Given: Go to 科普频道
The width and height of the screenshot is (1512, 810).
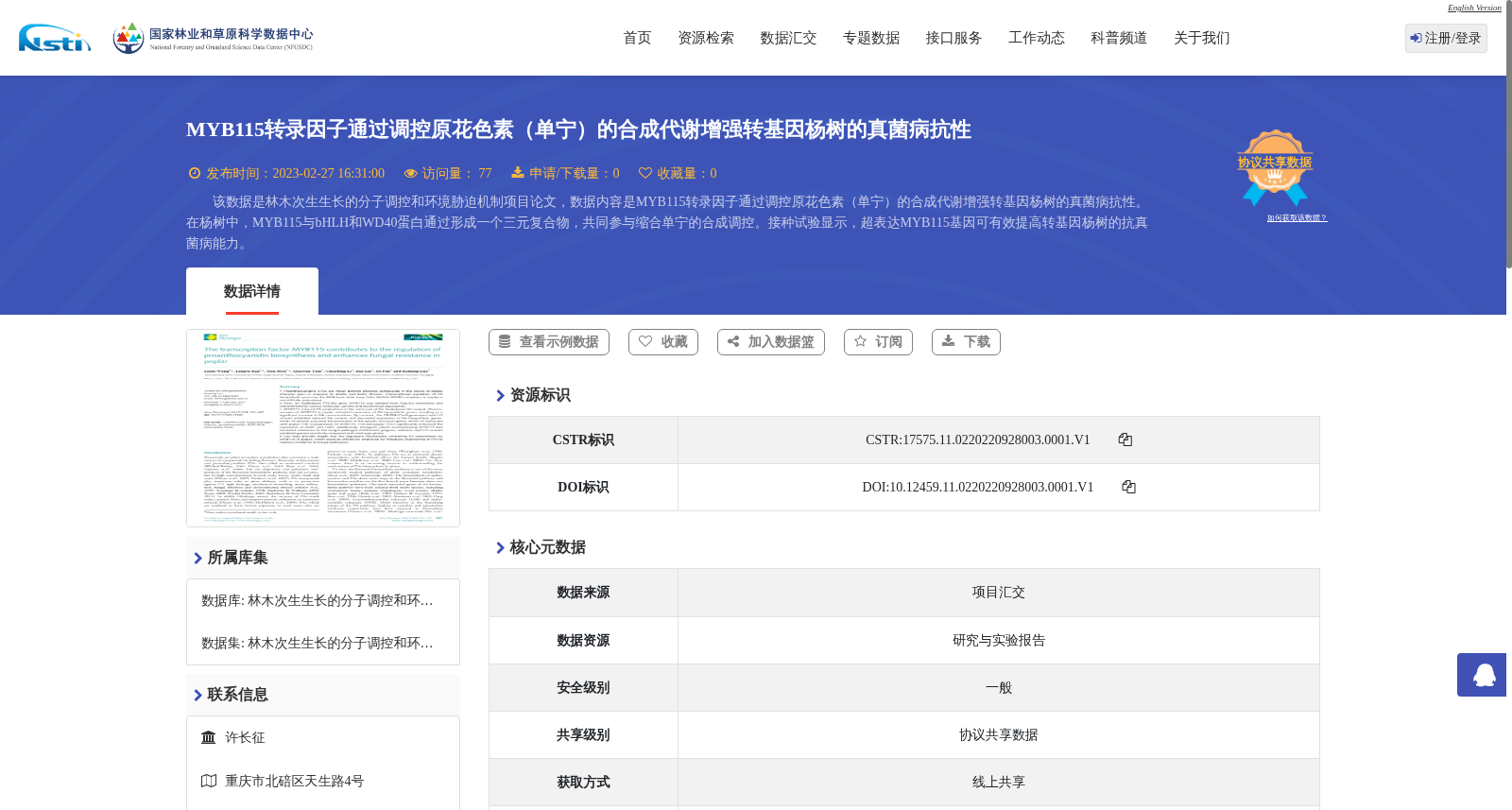Looking at the screenshot, I should click(1119, 38).
